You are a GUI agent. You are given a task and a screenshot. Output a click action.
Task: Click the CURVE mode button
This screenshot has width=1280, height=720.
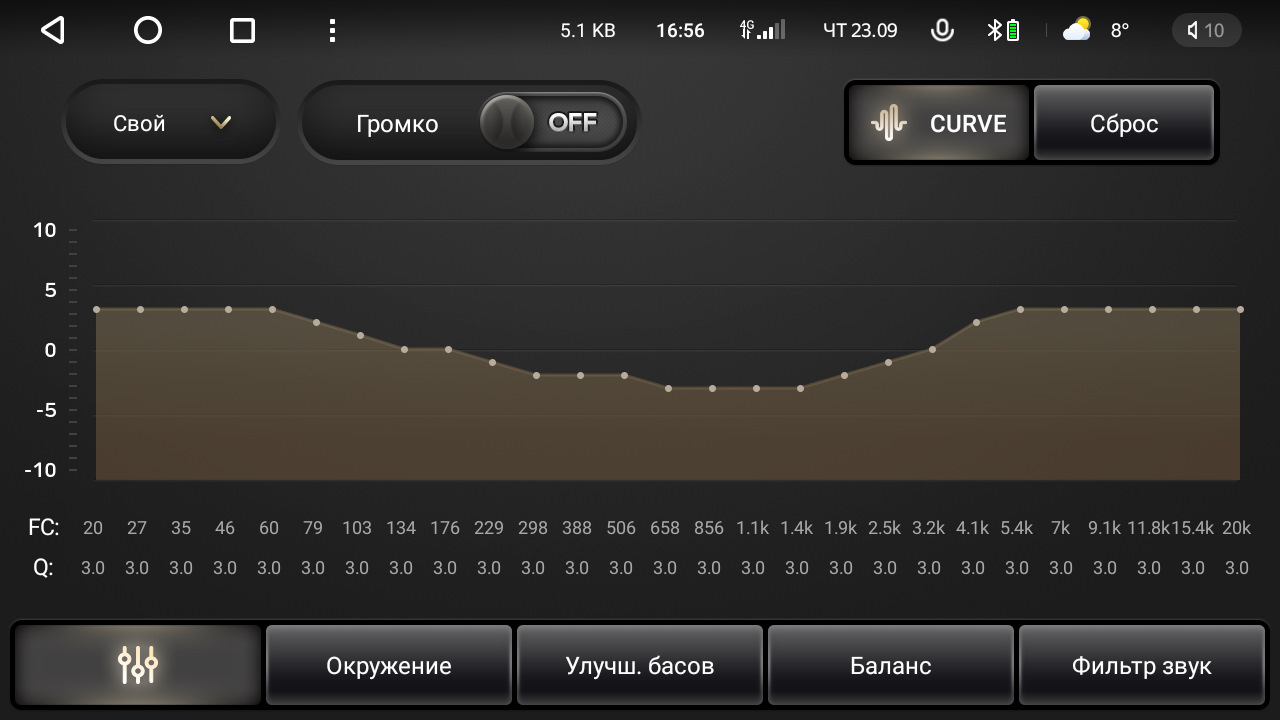click(x=938, y=123)
